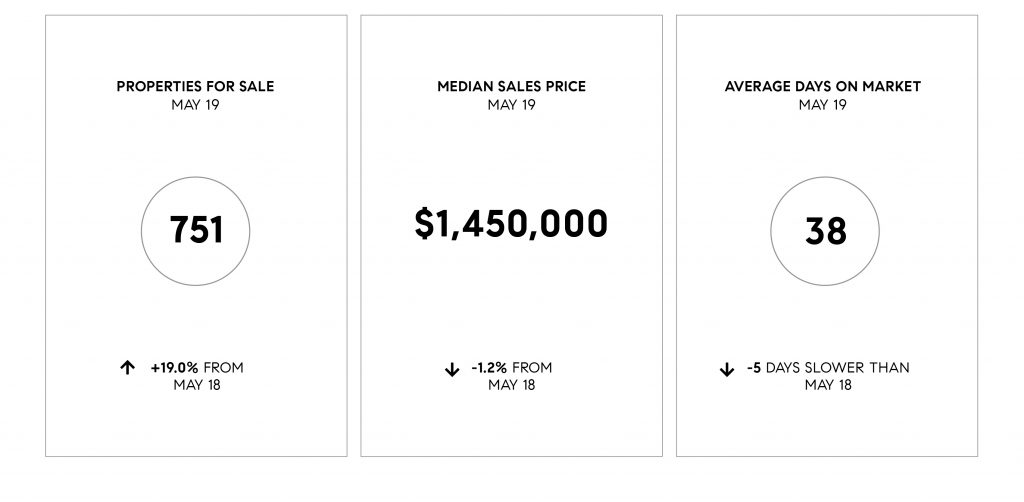Click the down arrow beside -1.2%
The width and height of the screenshot is (1024, 502).
(x=452, y=370)
